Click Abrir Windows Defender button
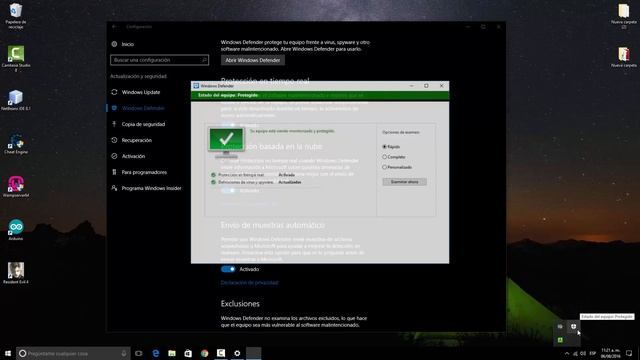The width and height of the screenshot is (640, 360). [253, 60]
